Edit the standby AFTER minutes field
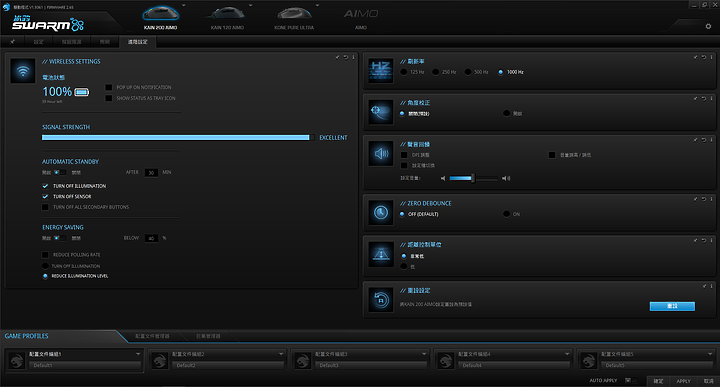Screen dimensions: 720x387 point(151,173)
